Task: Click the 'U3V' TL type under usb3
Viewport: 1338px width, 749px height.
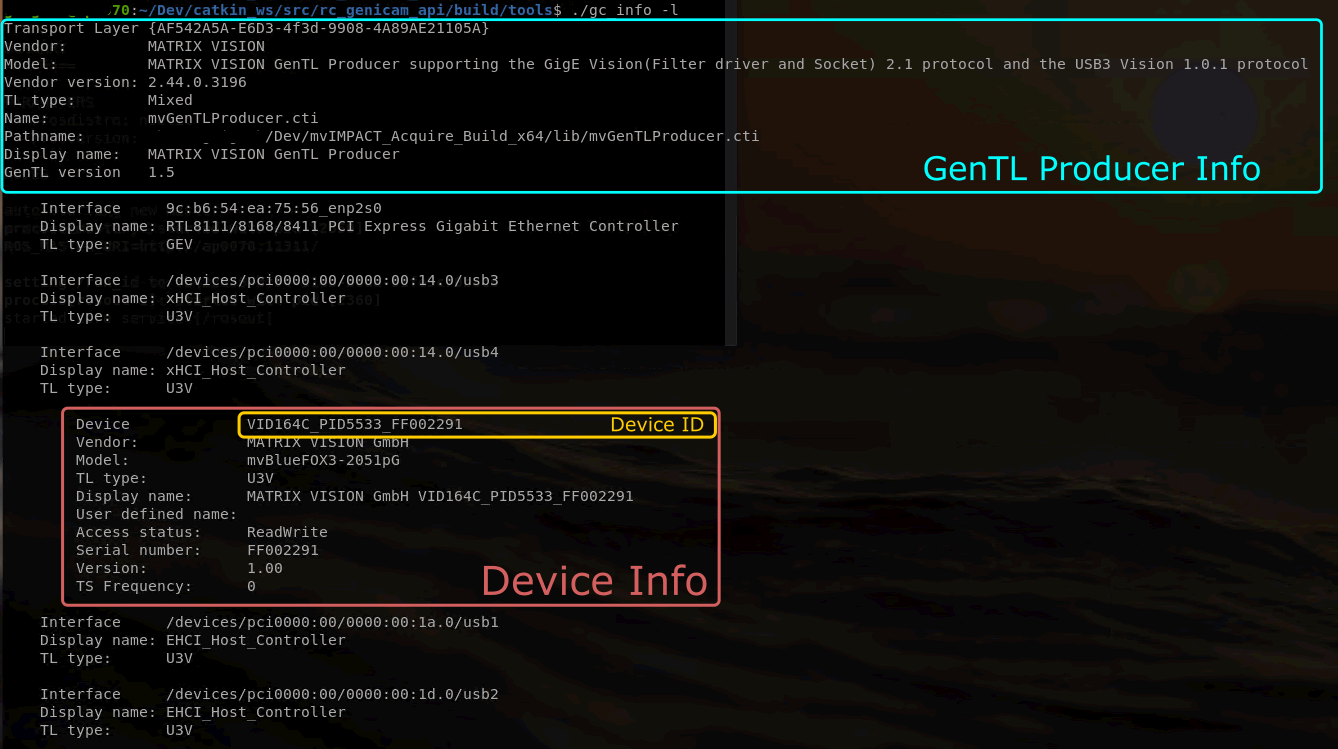Action: 179,316
